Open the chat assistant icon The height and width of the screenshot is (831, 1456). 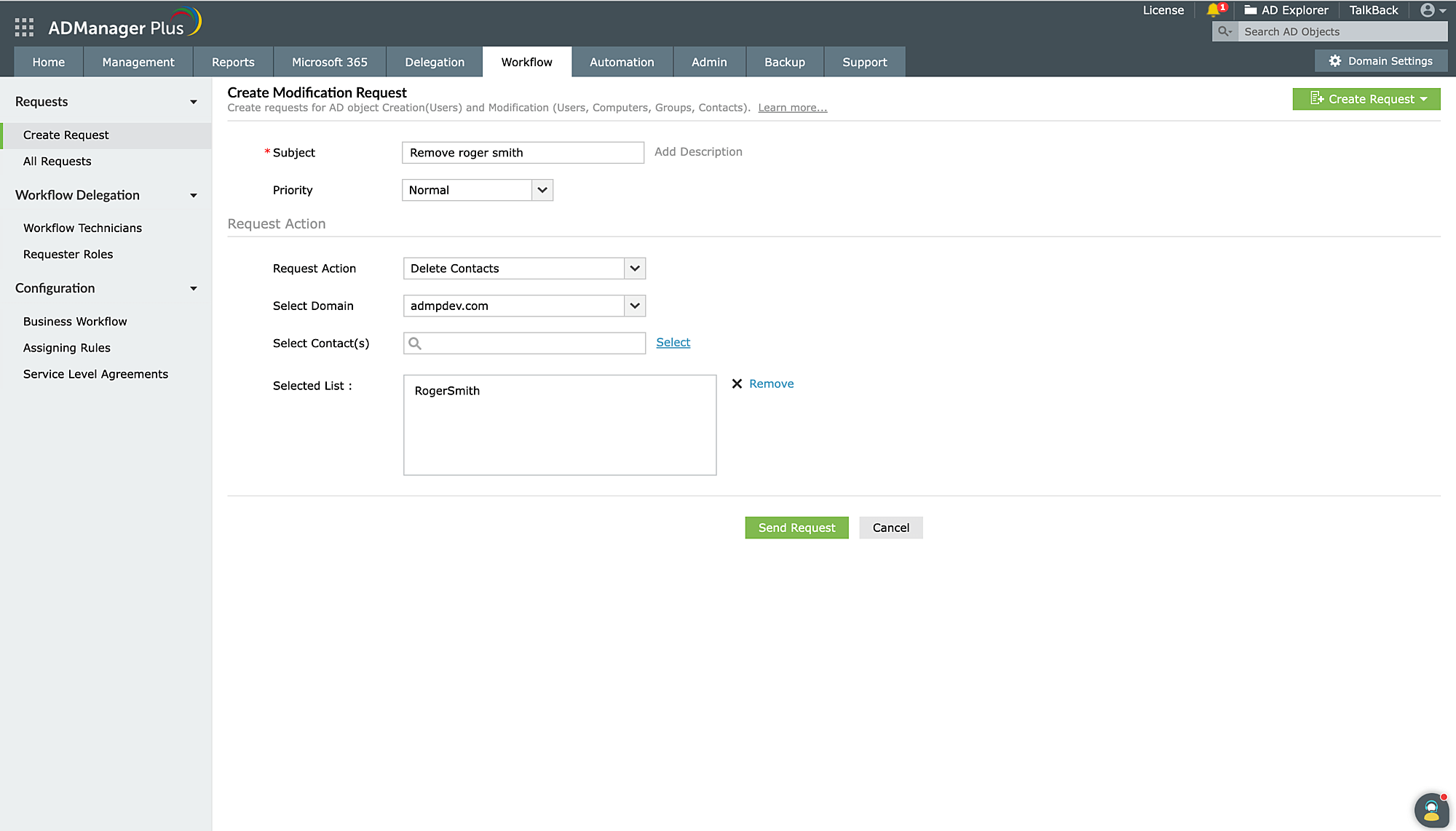pos(1431,810)
